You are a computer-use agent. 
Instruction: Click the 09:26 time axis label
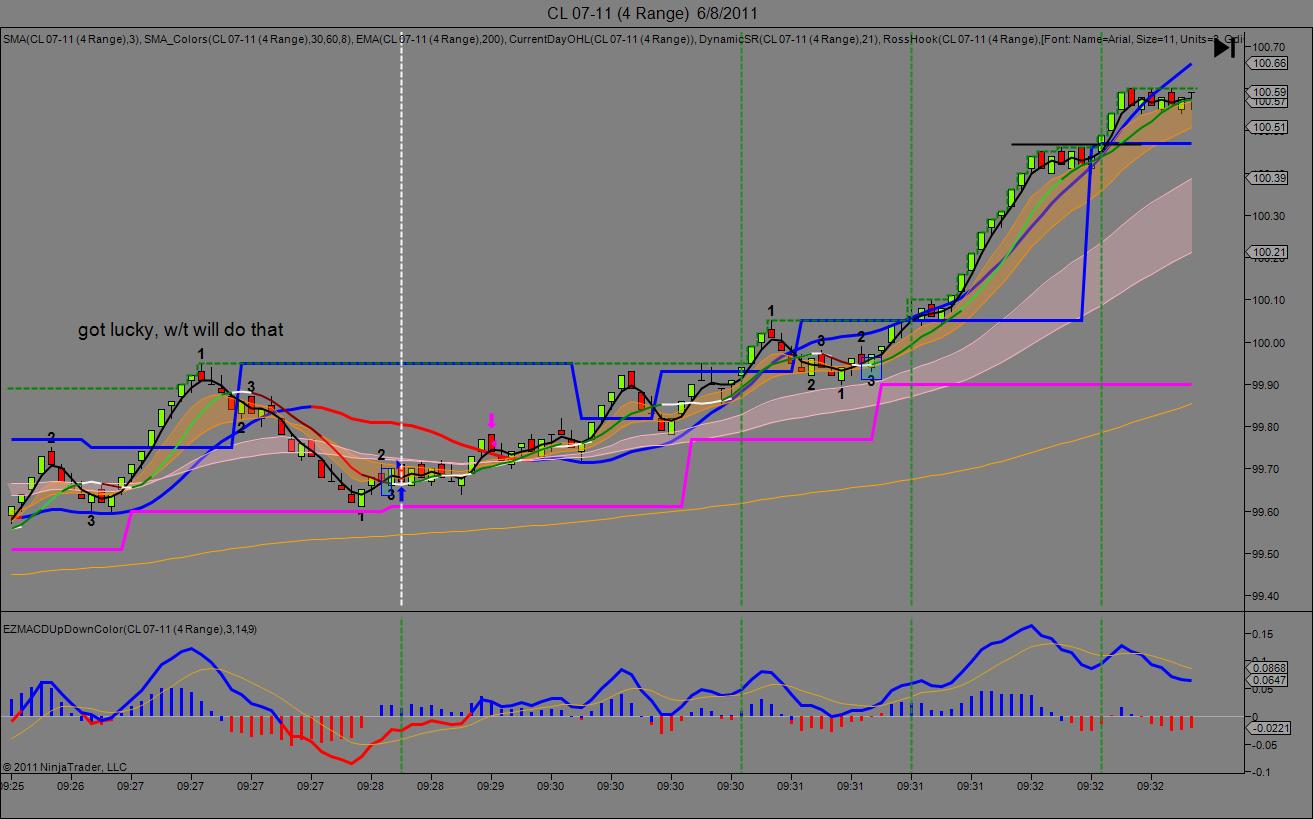pyautogui.click(x=70, y=787)
